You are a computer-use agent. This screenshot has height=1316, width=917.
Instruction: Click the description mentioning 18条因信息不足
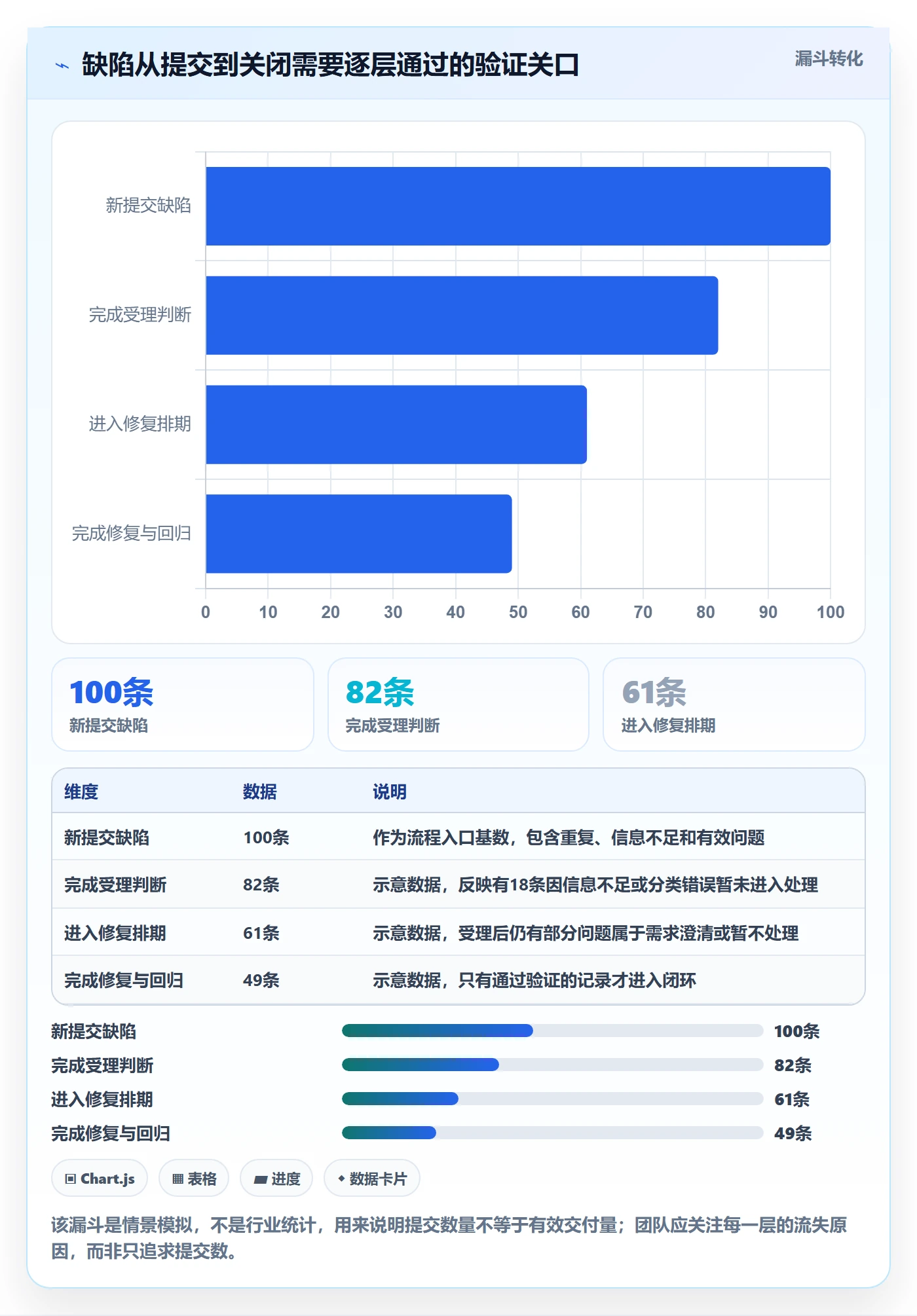pyautogui.click(x=595, y=885)
